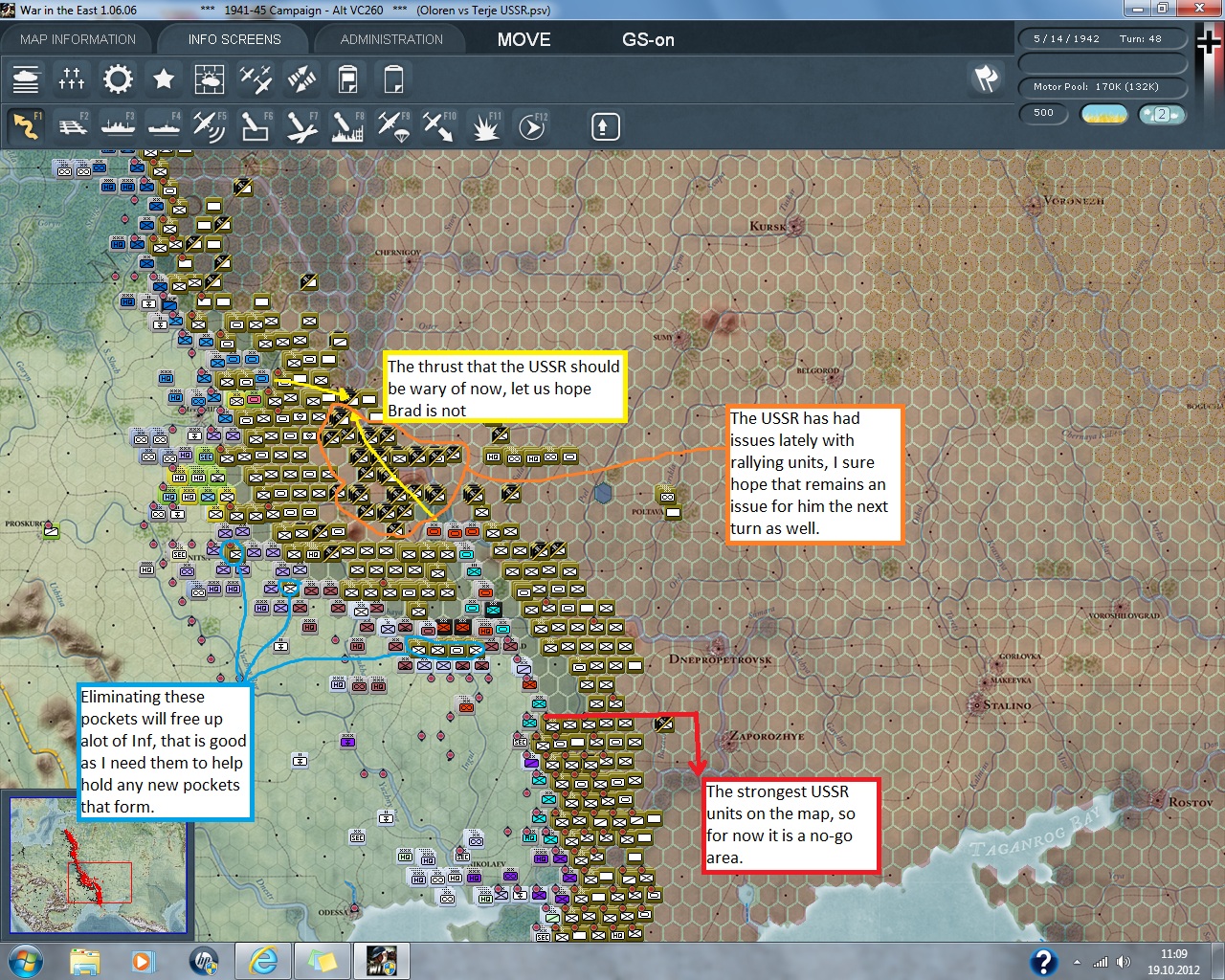The height and width of the screenshot is (980, 1225).
Task: Click the end turn F12 button
Action: pyautogui.click(x=532, y=126)
